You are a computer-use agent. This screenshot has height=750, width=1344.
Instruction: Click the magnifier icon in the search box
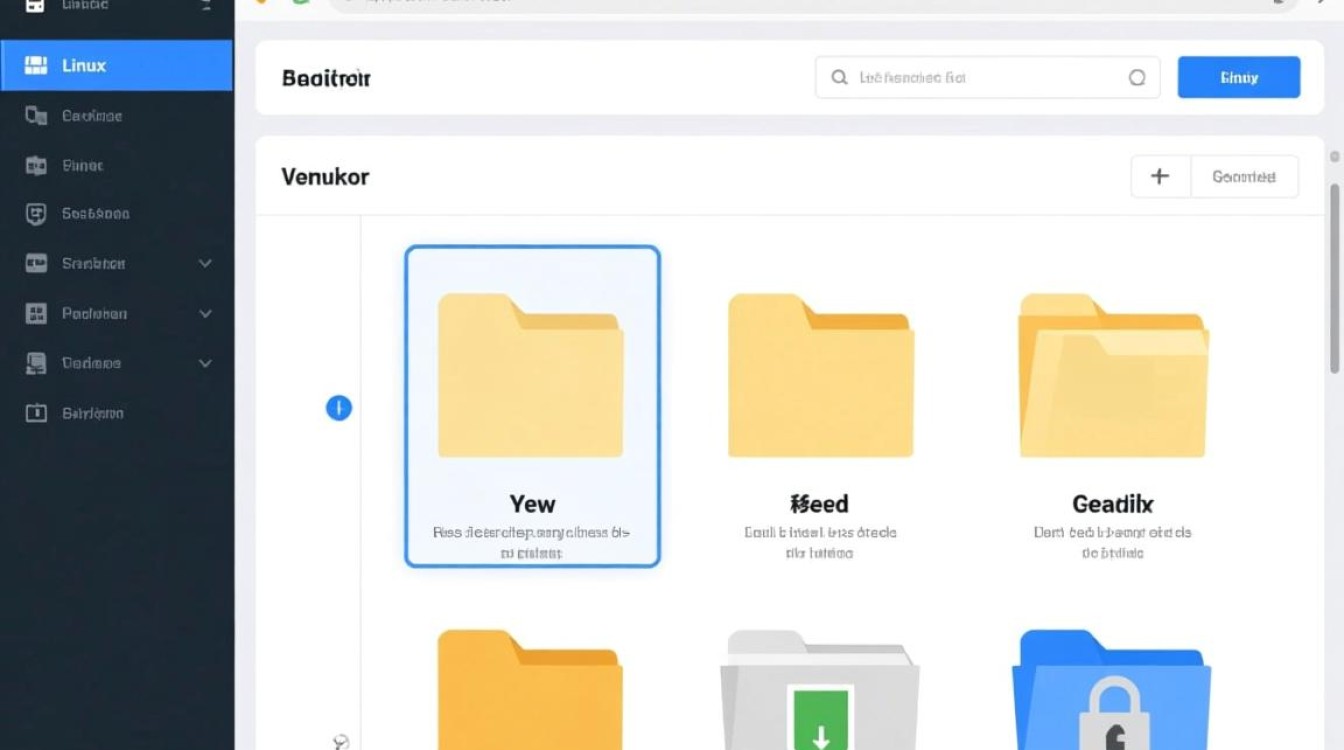tap(839, 78)
